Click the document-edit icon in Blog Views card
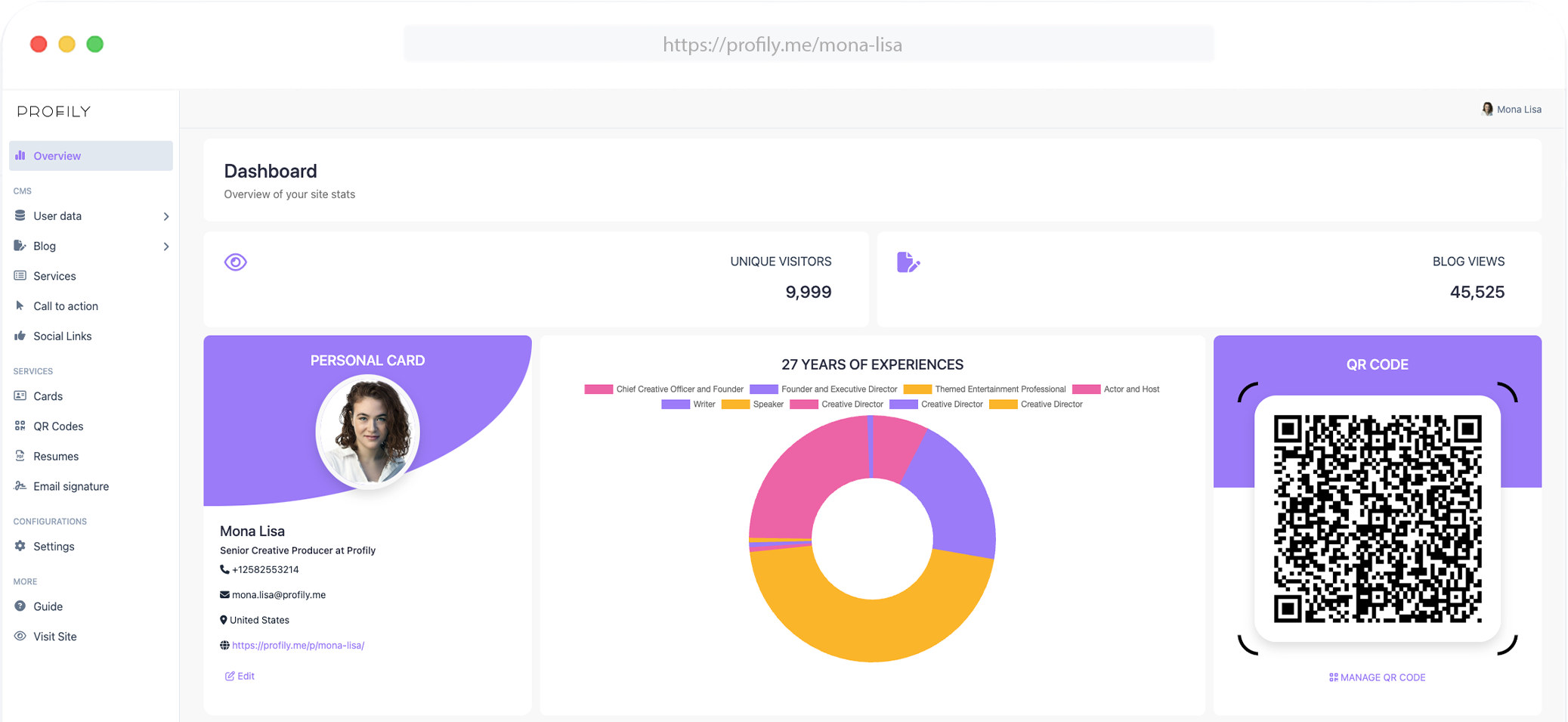This screenshot has width=1568, height=722. coord(908,262)
